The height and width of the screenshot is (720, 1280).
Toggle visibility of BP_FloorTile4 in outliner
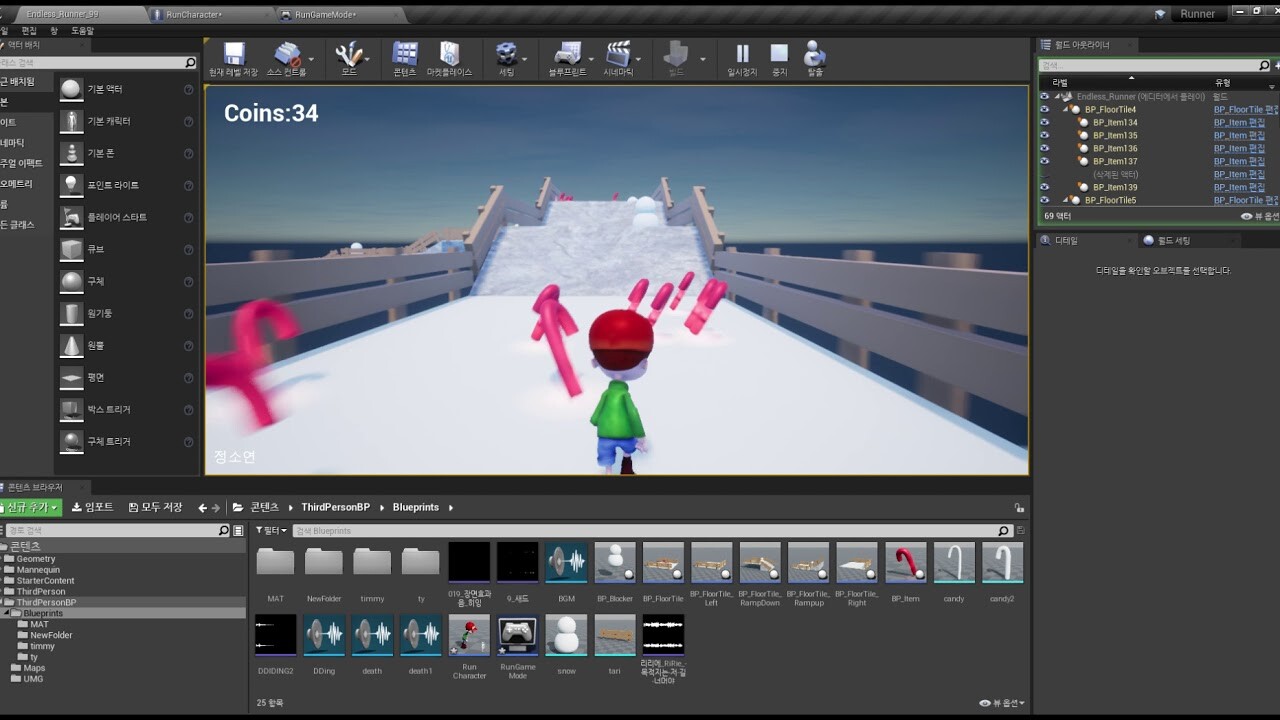pyautogui.click(x=1044, y=110)
